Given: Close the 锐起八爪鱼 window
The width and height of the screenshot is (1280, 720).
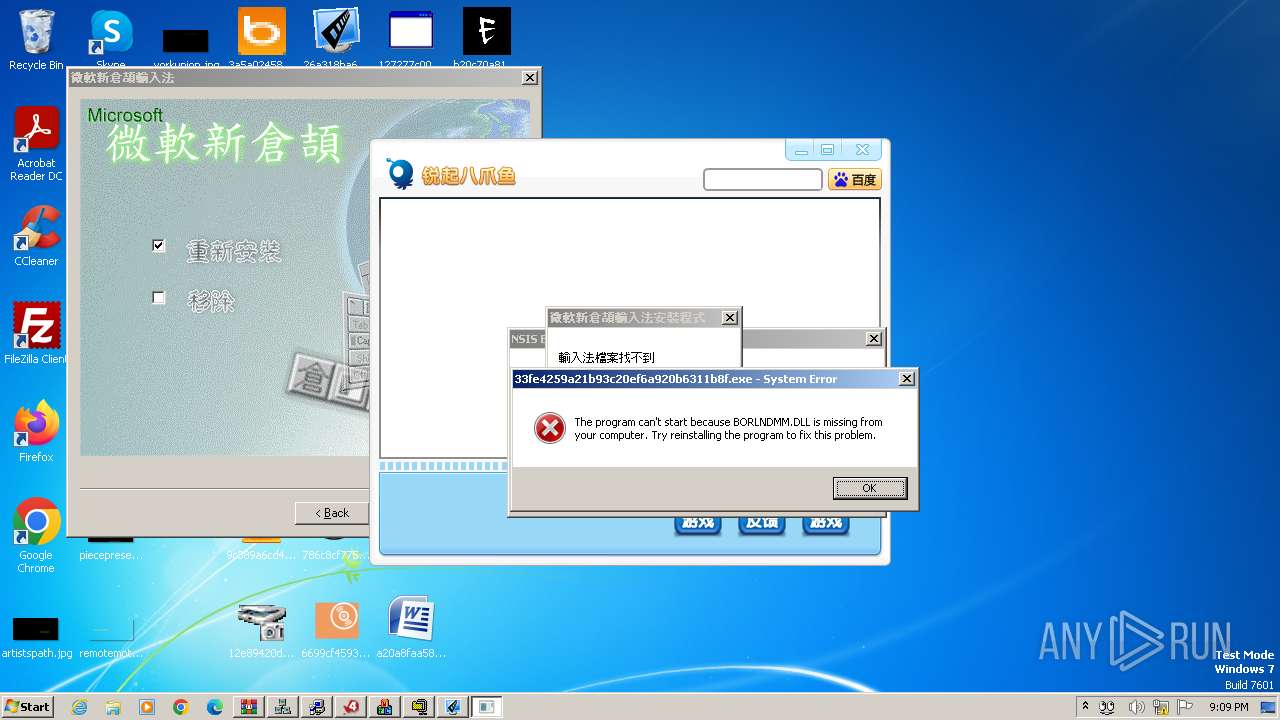Looking at the screenshot, I should [862, 150].
